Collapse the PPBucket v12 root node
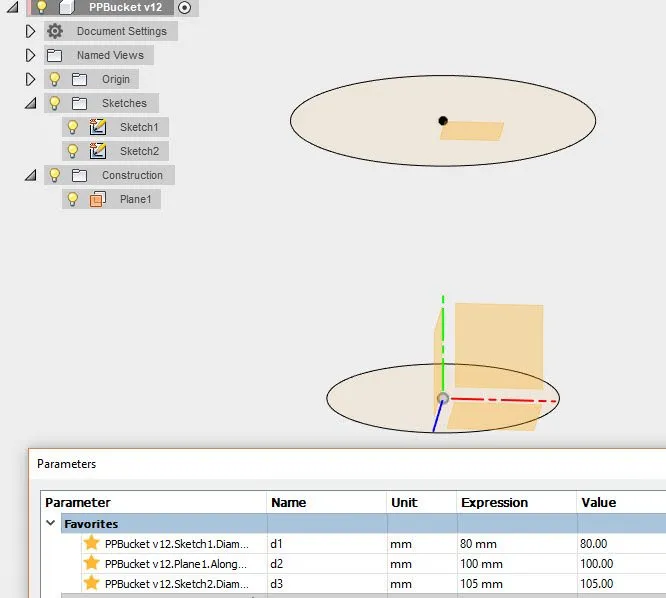666x598 pixels. point(13,7)
